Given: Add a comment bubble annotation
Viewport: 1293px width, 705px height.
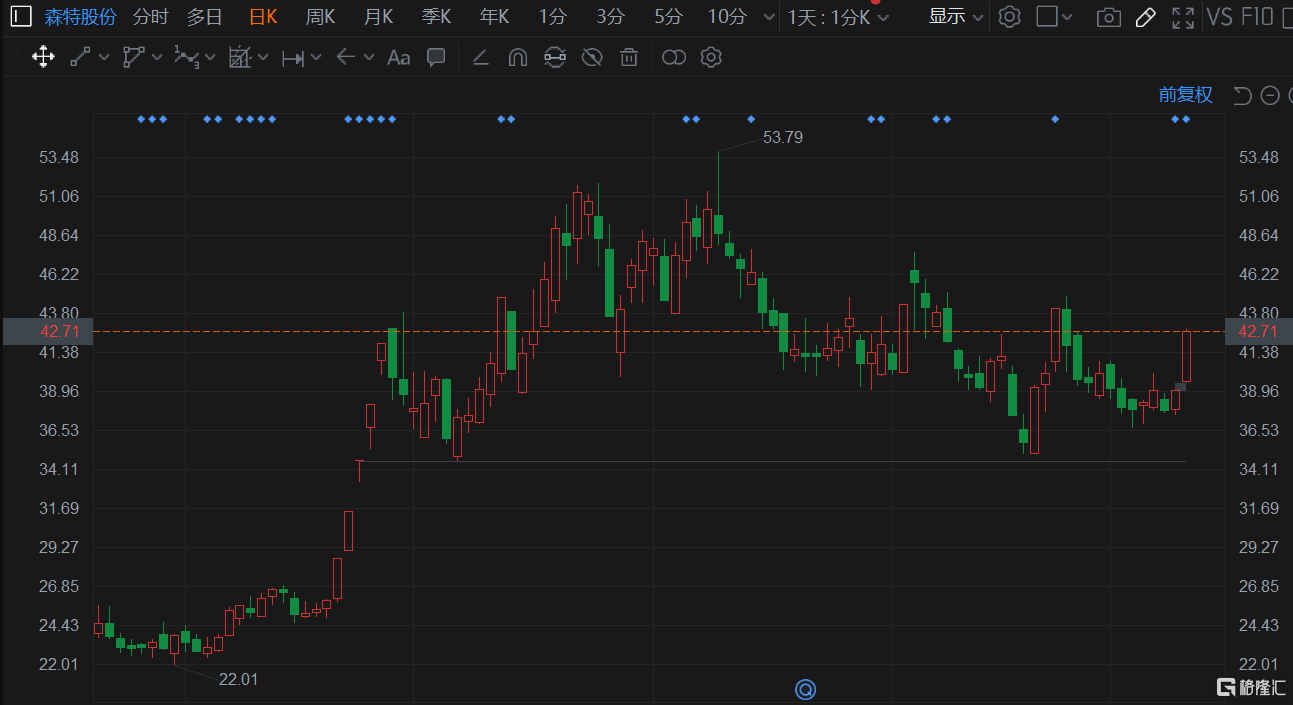Looking at the screenshot, I should click(x=436, y=57).
